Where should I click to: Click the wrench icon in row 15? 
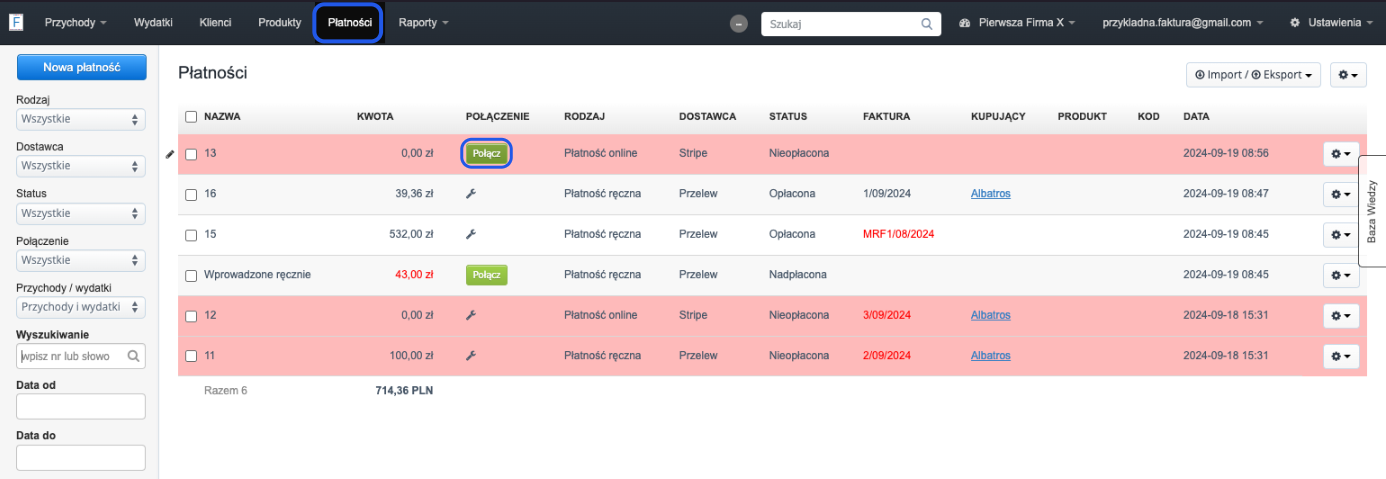[471, 234]
